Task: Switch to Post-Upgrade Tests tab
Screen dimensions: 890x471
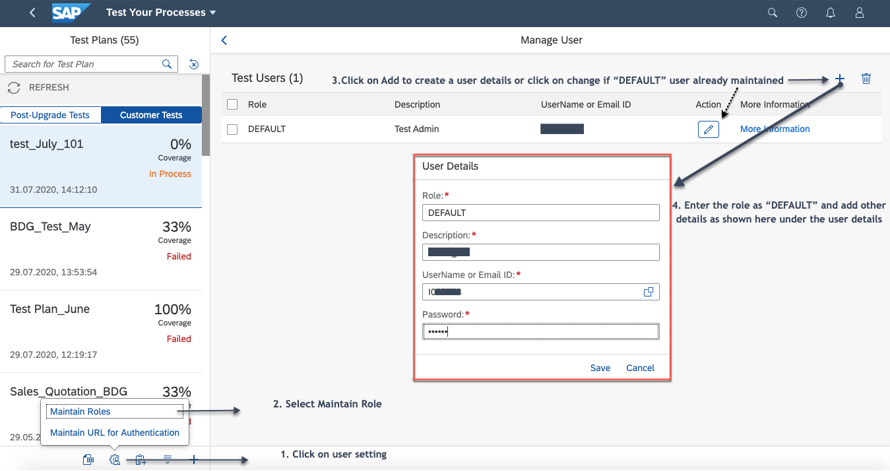Action: [50, 115]
